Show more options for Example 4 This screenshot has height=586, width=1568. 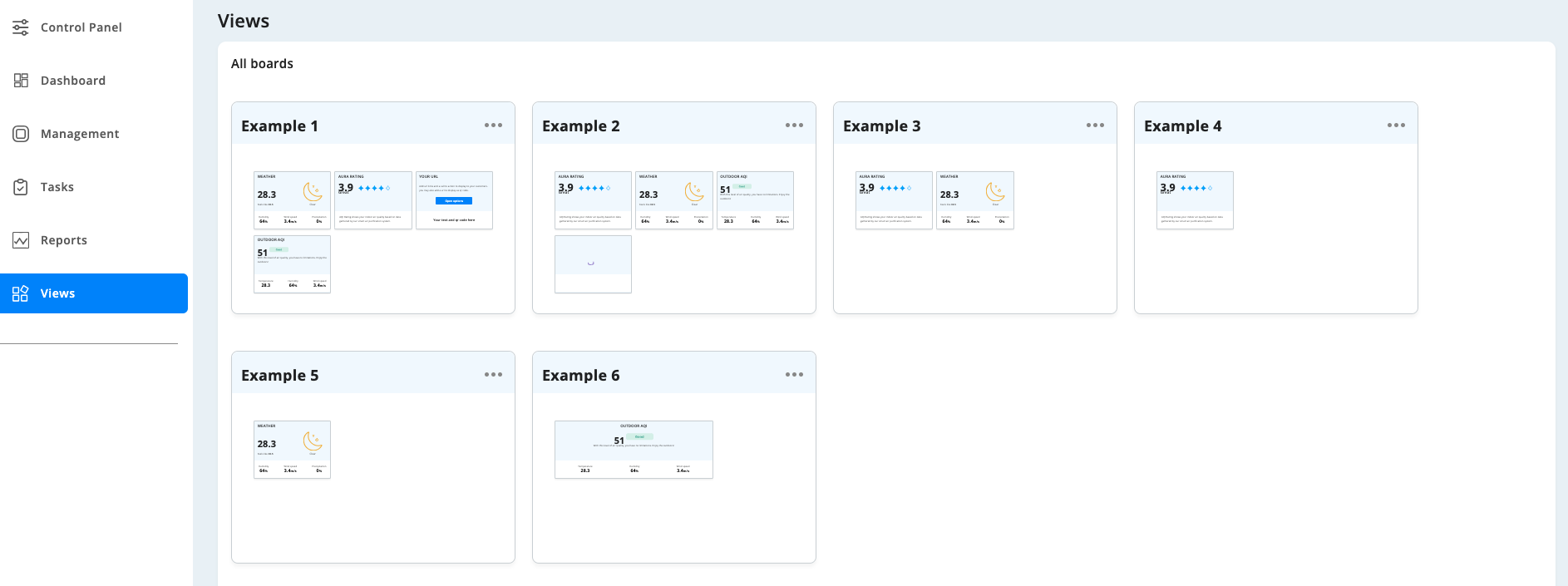[1396, 126]
